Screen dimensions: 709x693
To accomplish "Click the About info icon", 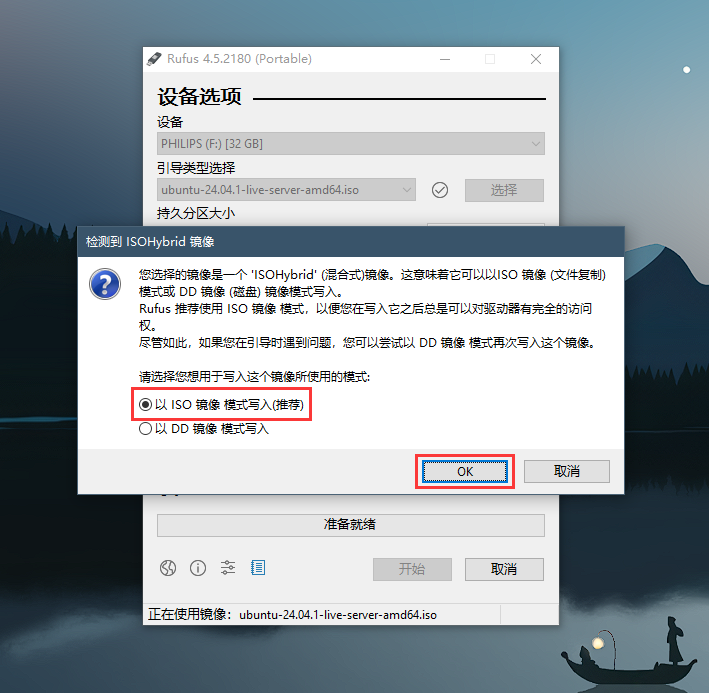I will 198,568.
